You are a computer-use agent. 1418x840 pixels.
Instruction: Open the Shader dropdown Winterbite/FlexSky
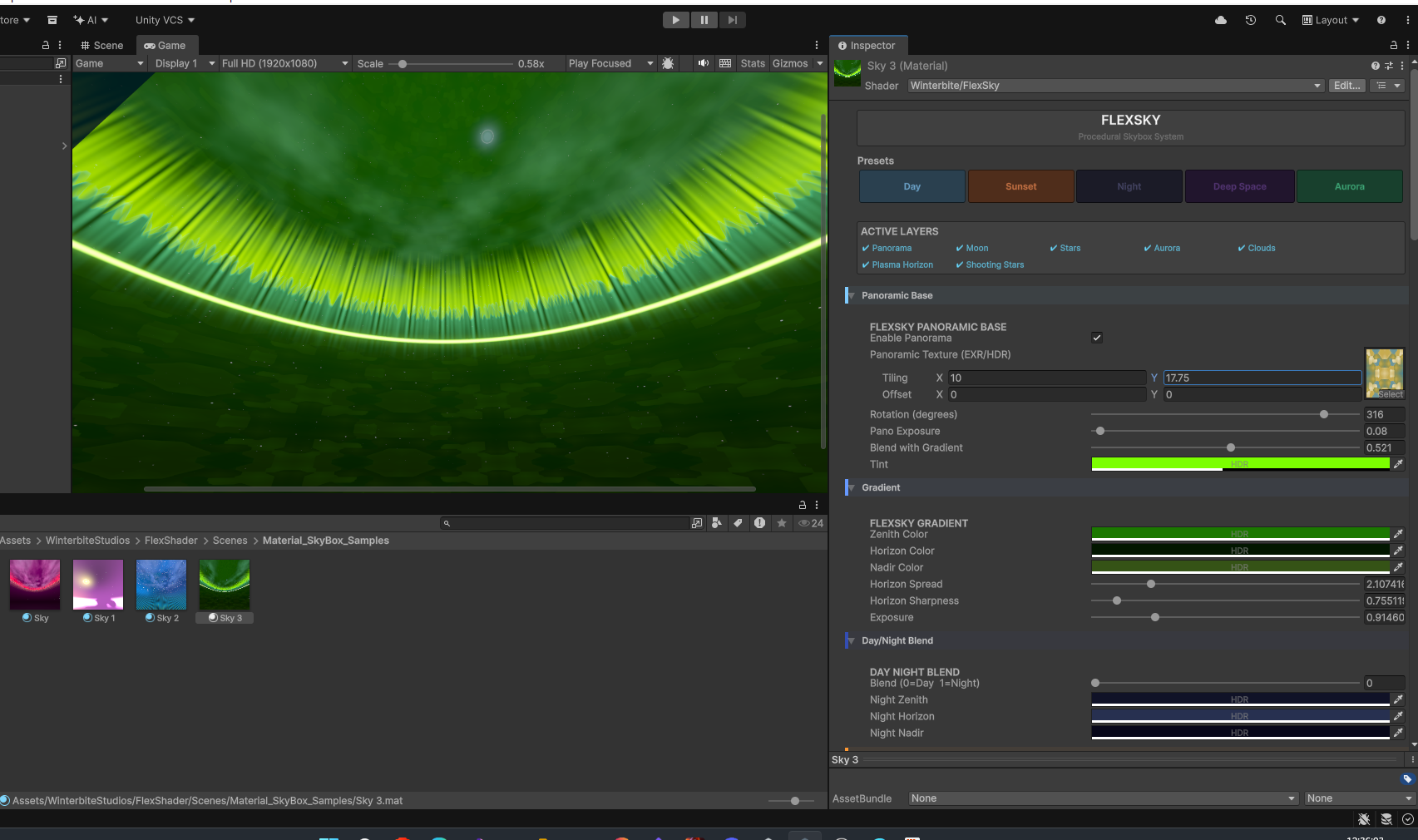click(x=1114, y=86)
